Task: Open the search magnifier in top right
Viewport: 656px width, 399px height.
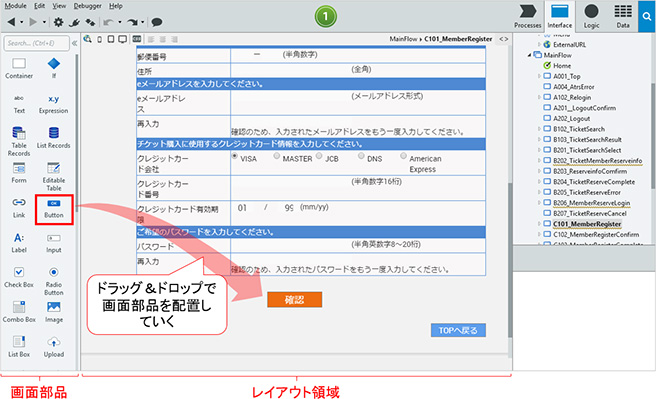Action: click(x=647, y=16)
